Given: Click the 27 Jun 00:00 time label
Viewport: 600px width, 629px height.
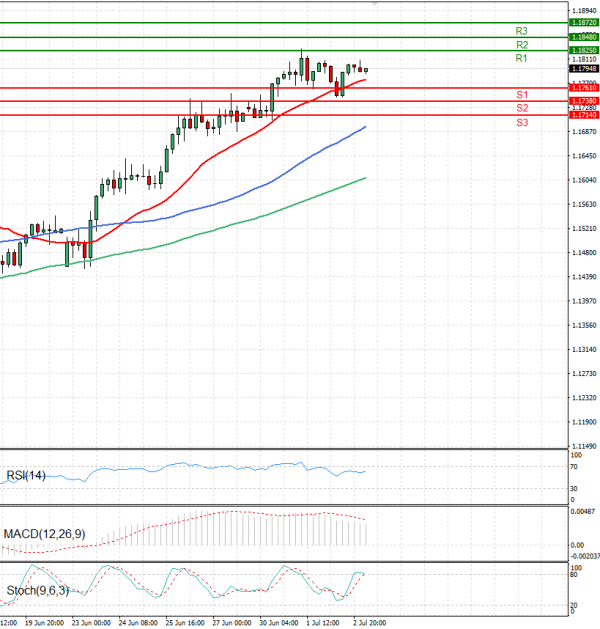Looking at the screenshot, I should [232, 623].
